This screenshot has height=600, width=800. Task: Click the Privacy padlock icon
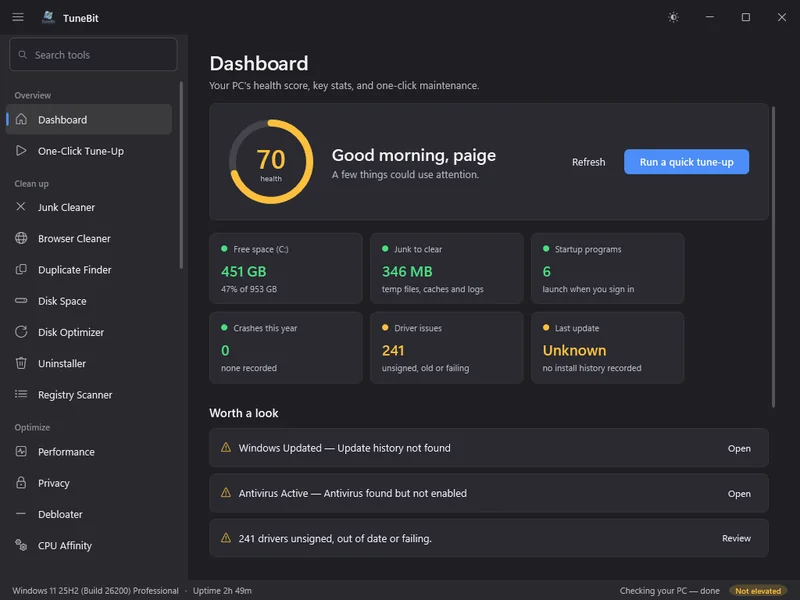21,483
